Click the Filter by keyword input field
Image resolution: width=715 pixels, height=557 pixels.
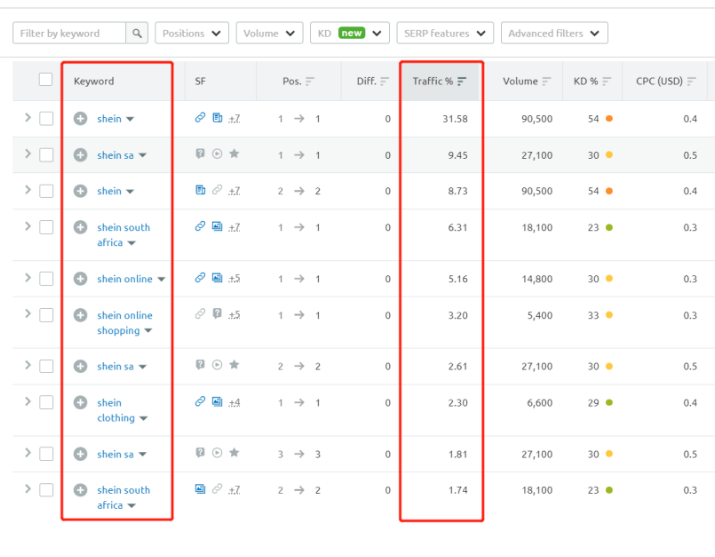tap(69, 33)
